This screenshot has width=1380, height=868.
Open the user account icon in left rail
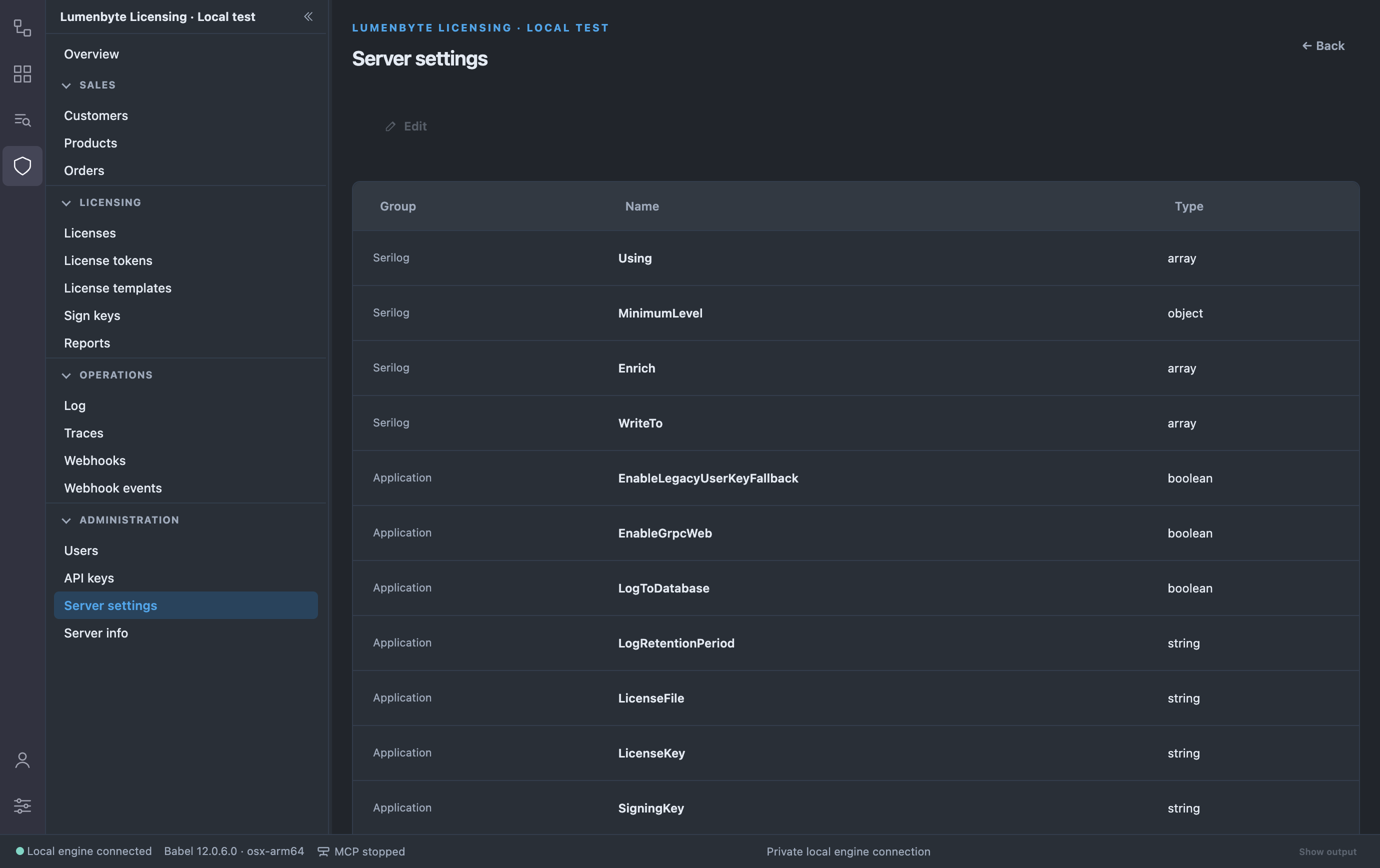tap(22, 759)
